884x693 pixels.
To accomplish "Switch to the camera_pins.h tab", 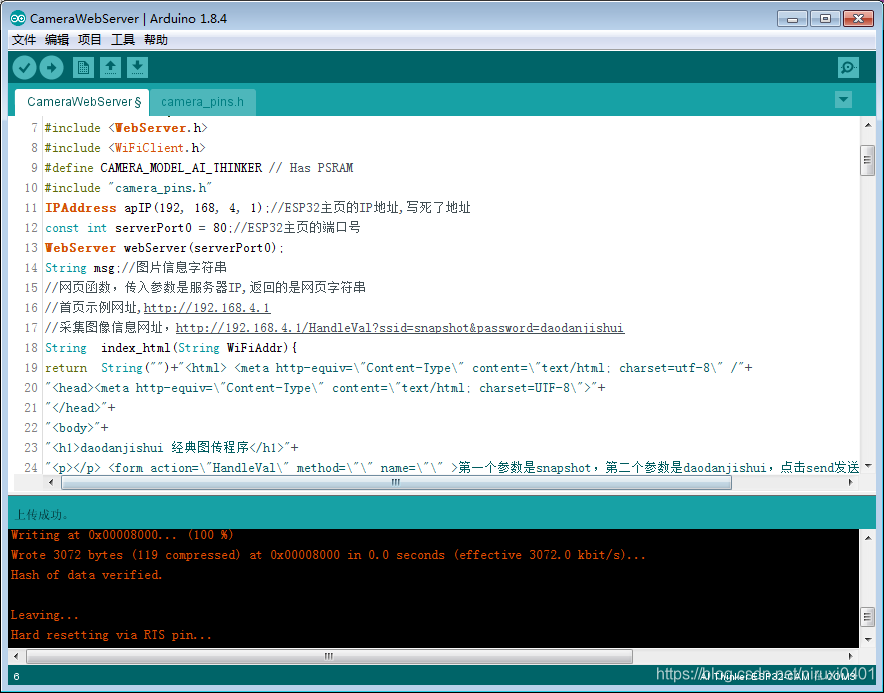I will point(202,102).
